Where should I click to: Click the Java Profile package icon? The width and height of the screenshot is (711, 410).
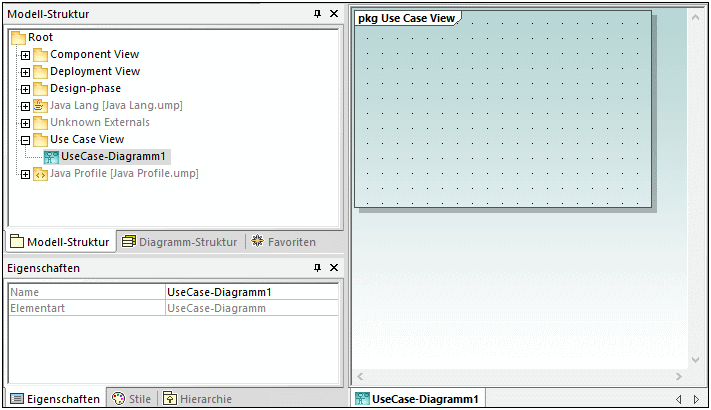40,174
